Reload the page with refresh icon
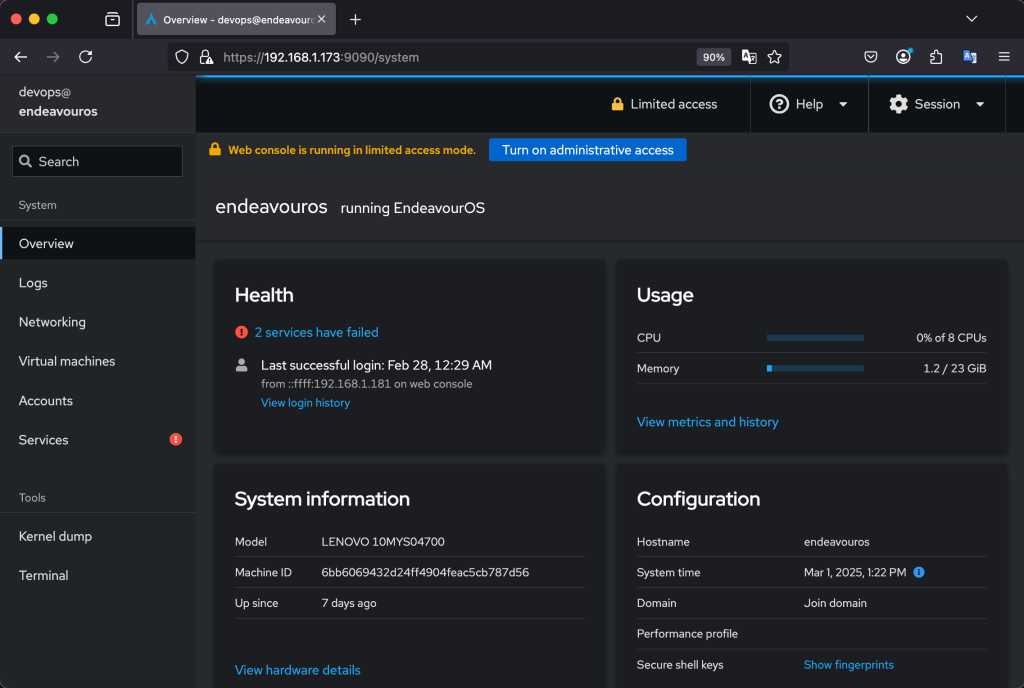1024x688 pixels. pos(86,57)
